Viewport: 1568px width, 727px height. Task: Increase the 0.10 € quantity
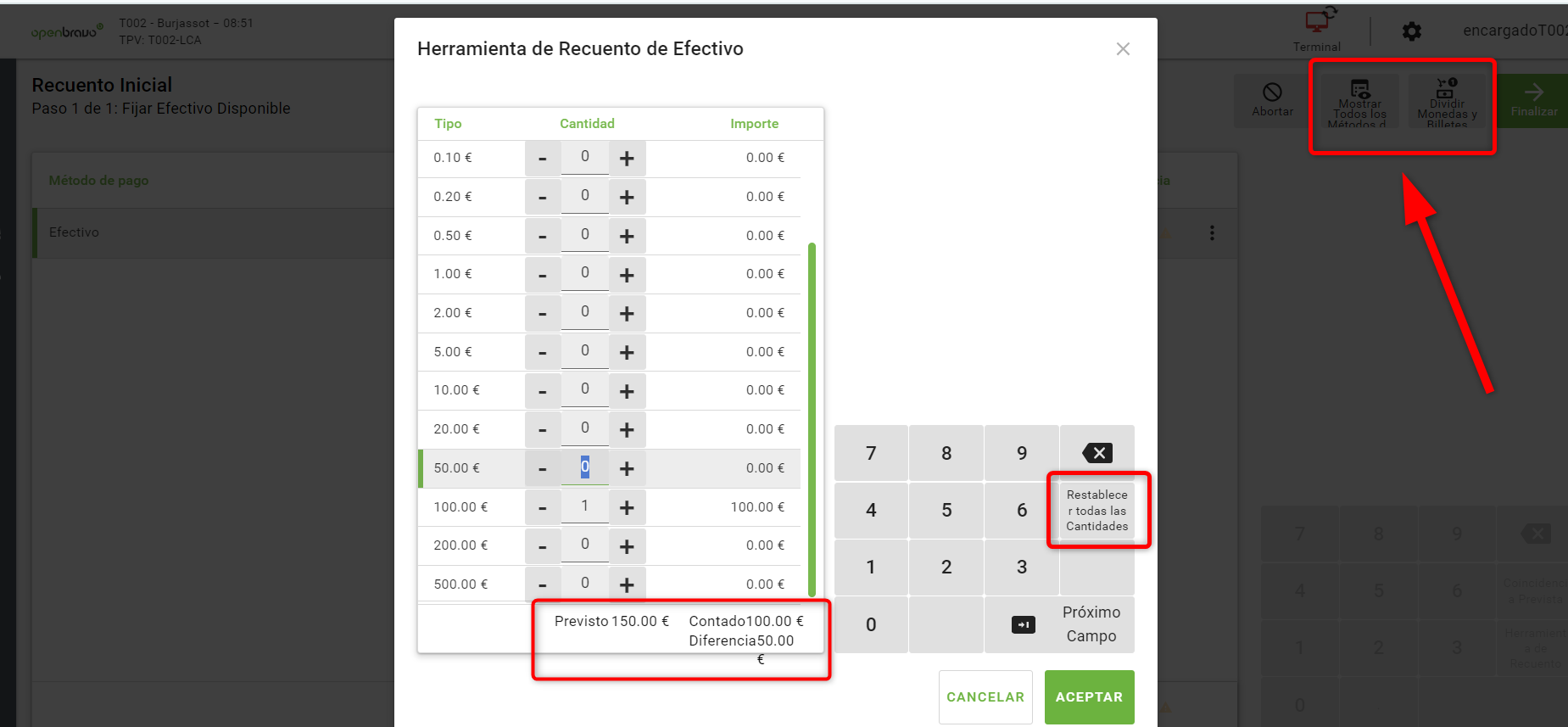click(627, 159)
